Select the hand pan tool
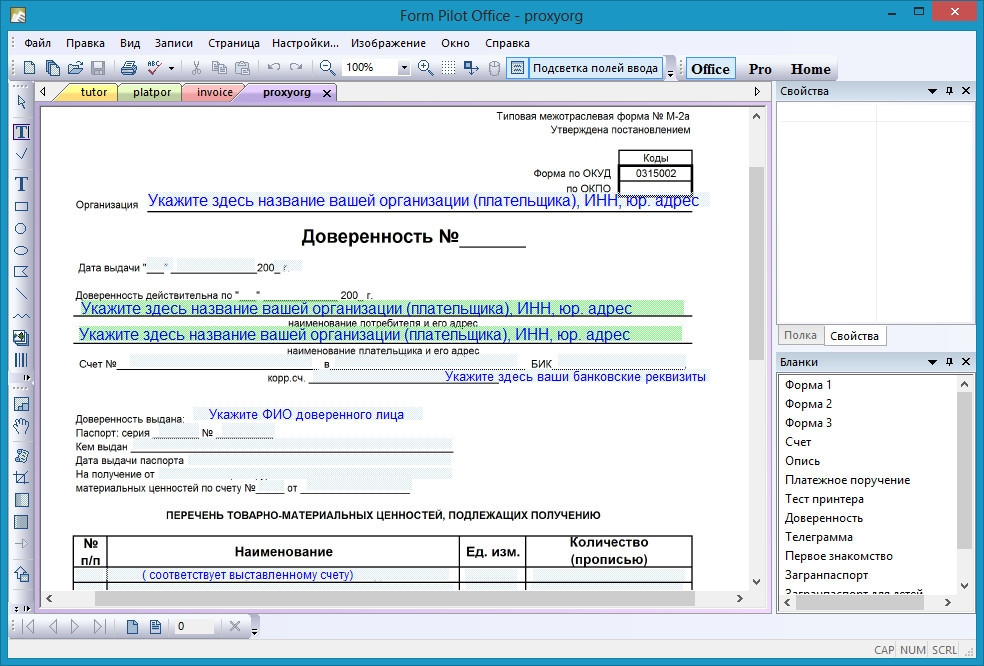This screenshot has width=984, height=666. (21, 427)
